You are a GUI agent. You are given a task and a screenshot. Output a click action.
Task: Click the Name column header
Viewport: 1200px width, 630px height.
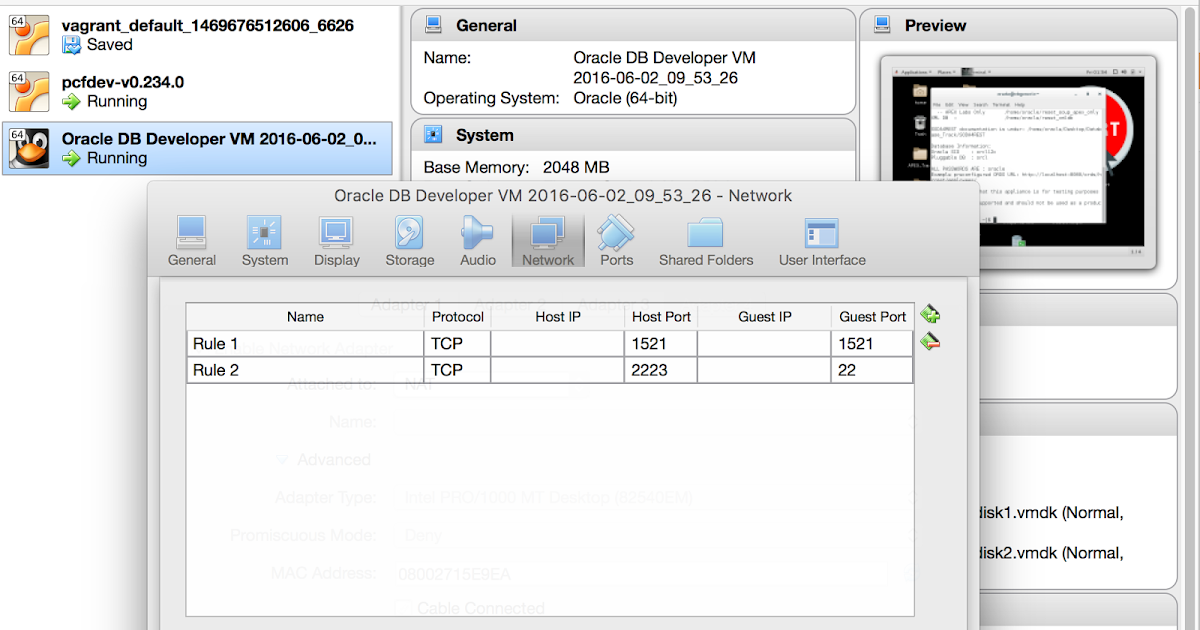305,317
